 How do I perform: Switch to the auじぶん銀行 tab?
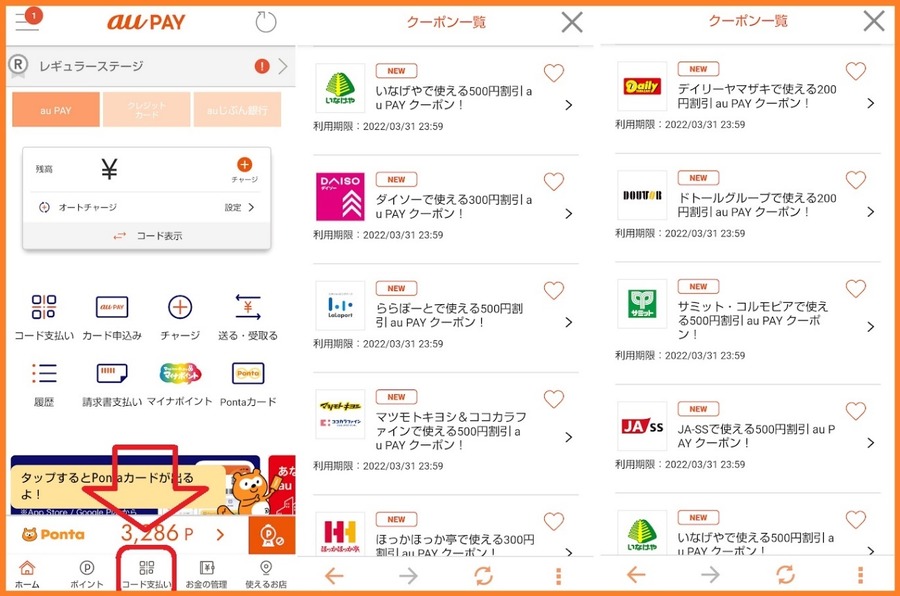(x=237, y=110)
